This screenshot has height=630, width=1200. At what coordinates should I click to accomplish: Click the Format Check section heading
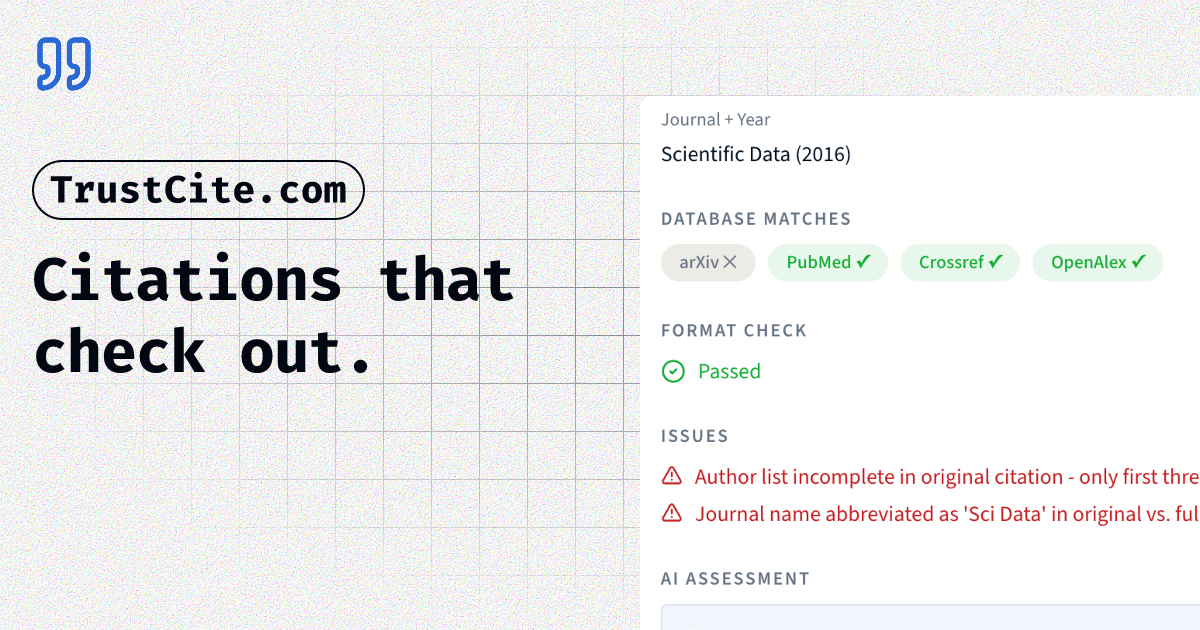tap(734, 330)
